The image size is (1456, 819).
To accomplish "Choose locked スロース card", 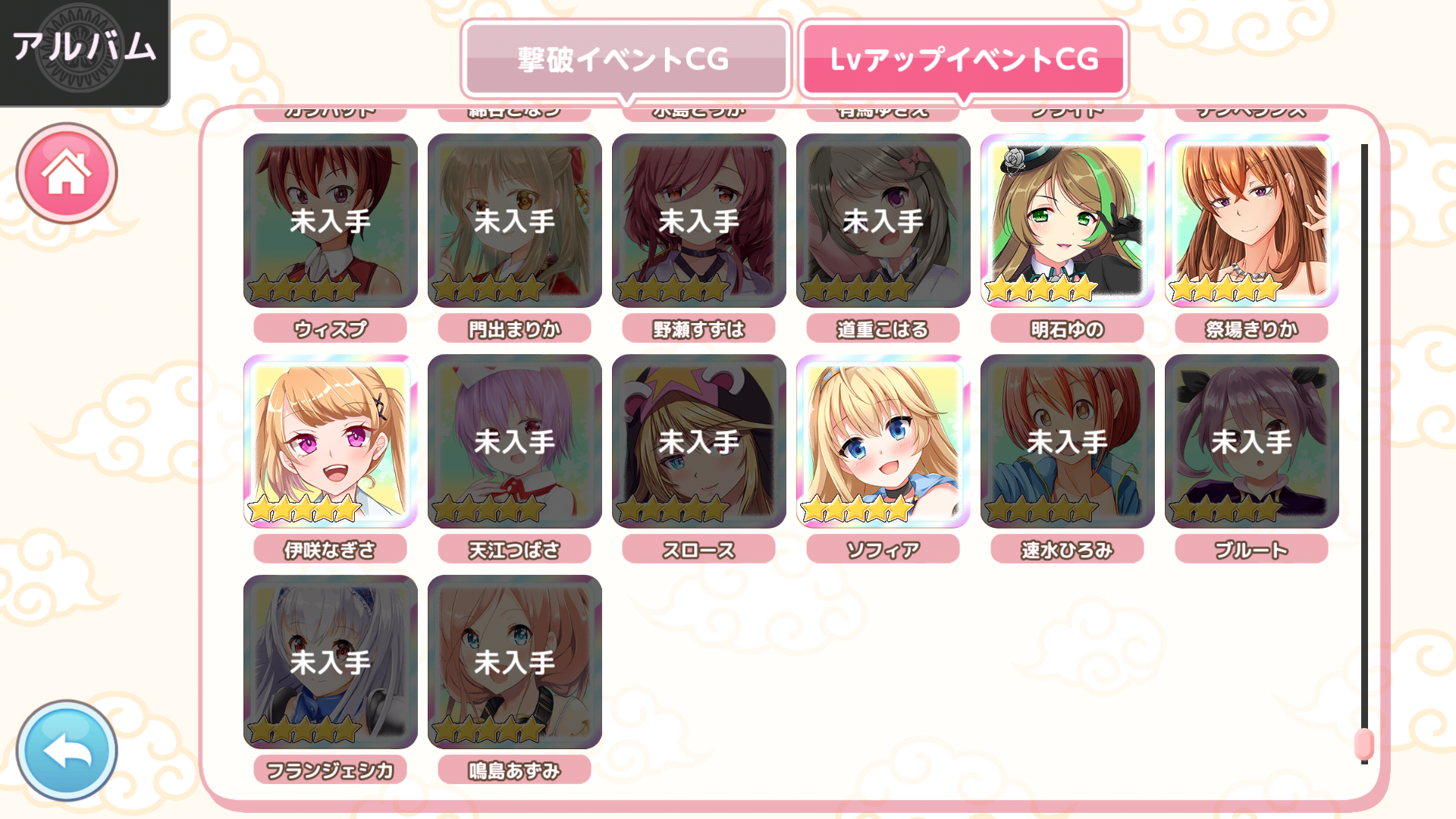I will 698,441.
